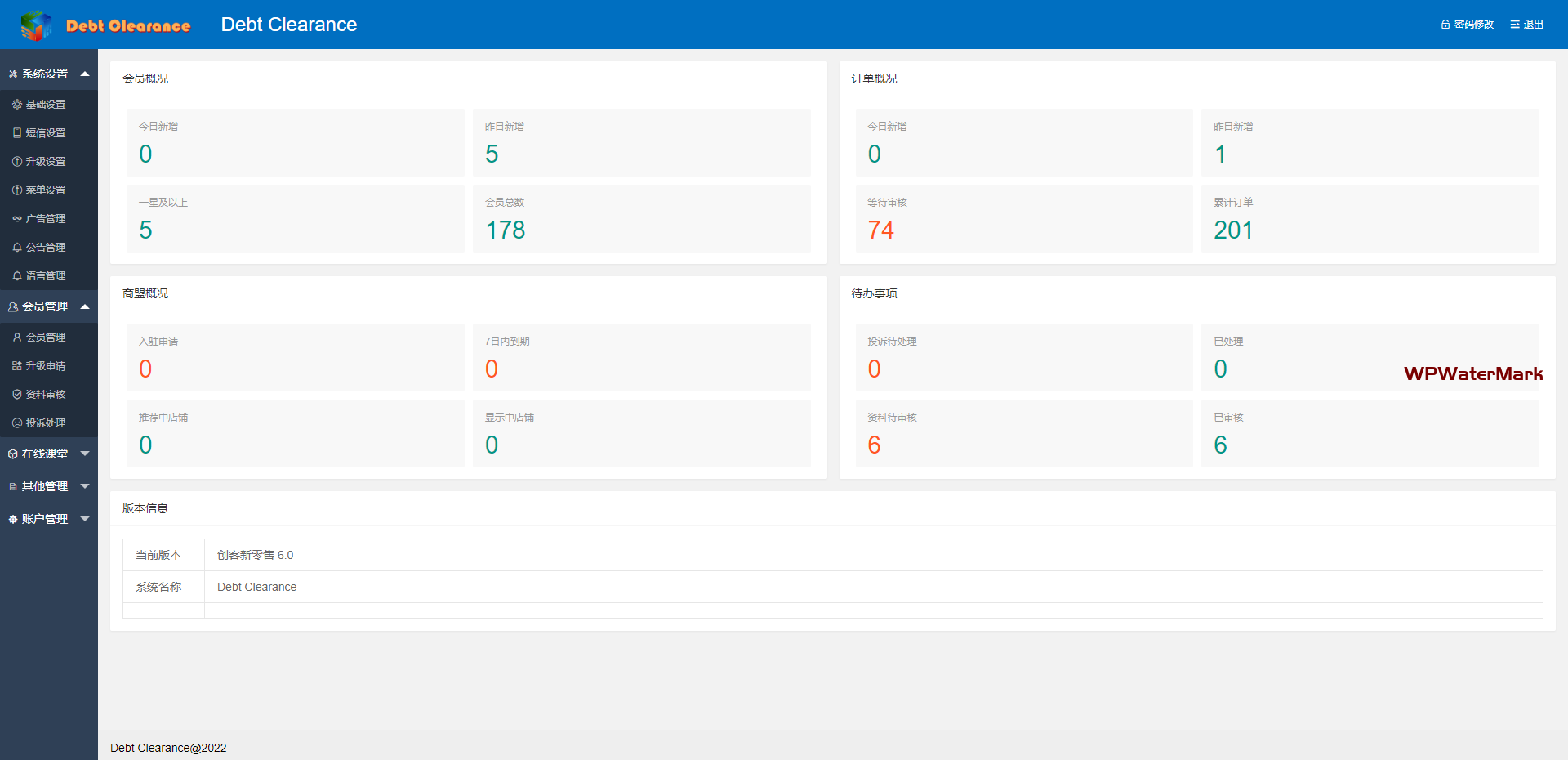Screen dimensions: 1568x760
Task: Click the Debt Clearance cube logo
Action: tap(36, 25)
